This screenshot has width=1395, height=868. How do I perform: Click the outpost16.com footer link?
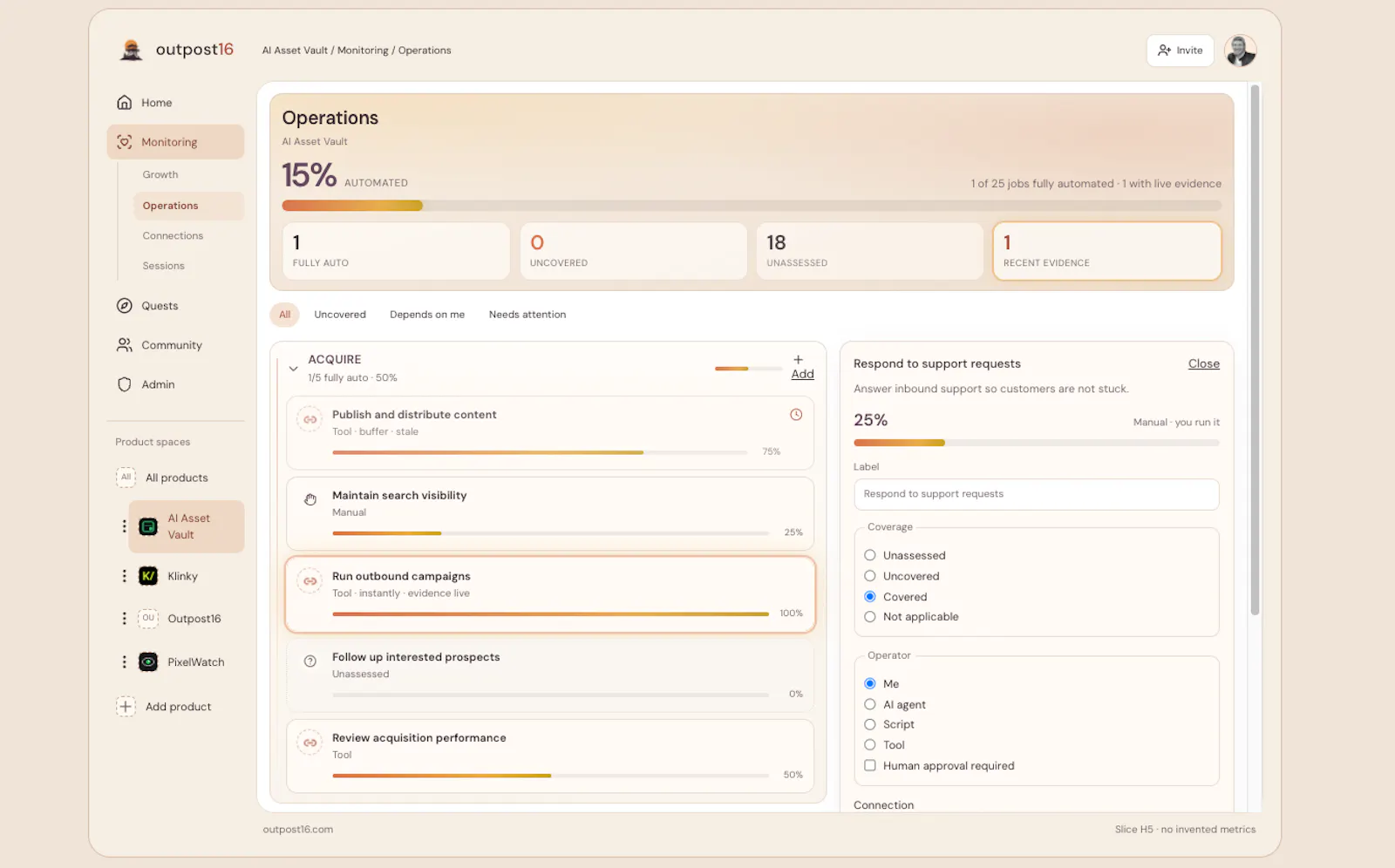click(298, 829)
